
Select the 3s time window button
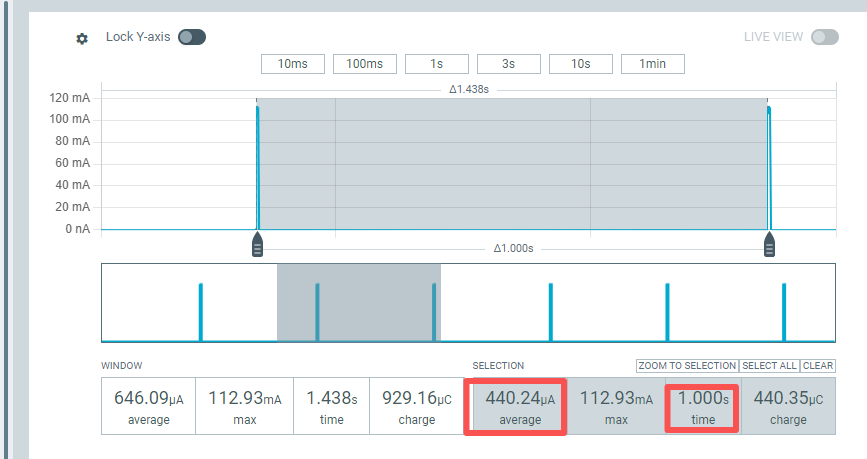[x=508, y=64]
